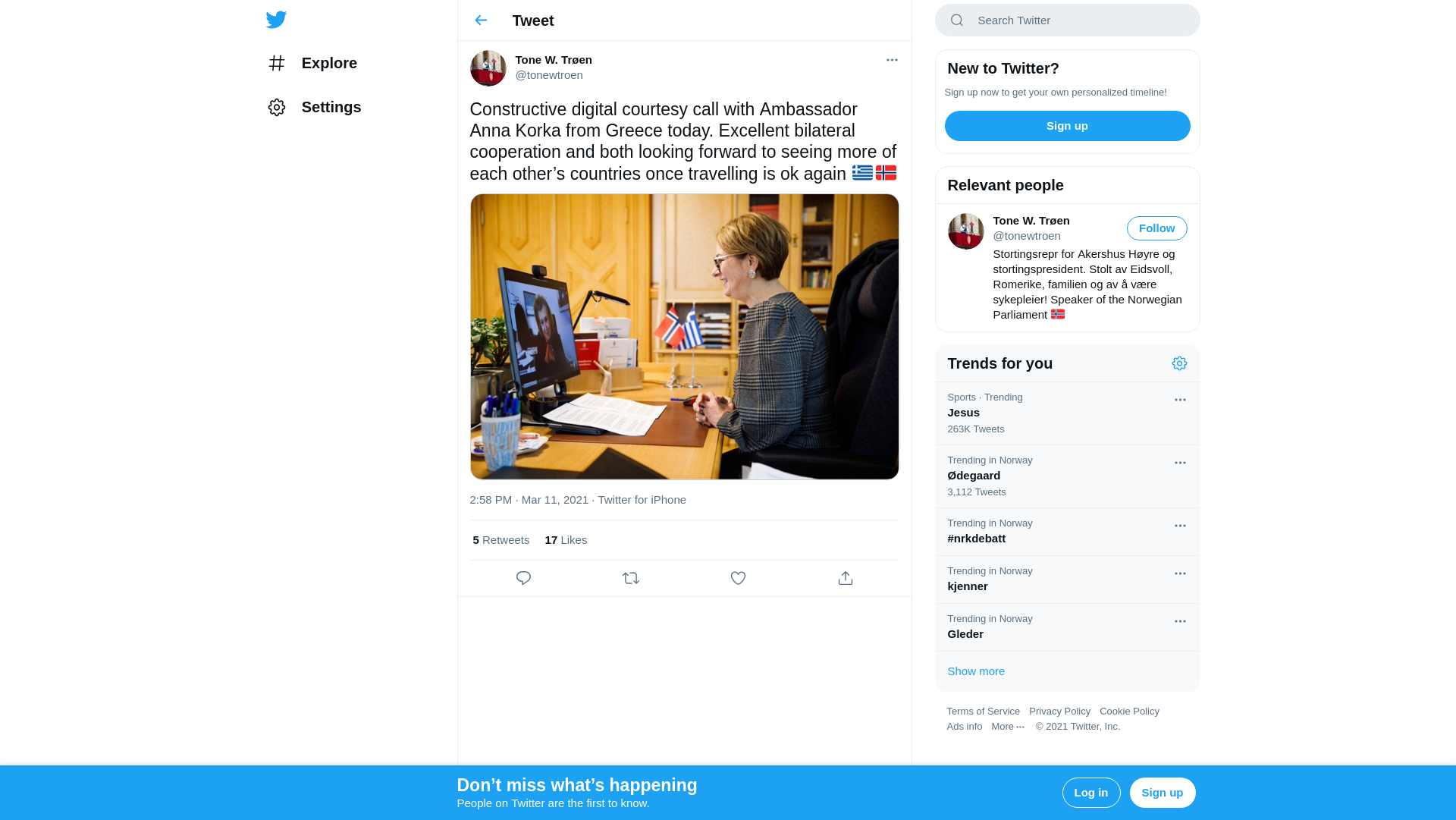Viewport: 1456px width, 820px height.
Task: View the 5 Retweets list
Action: coord(500,540)
